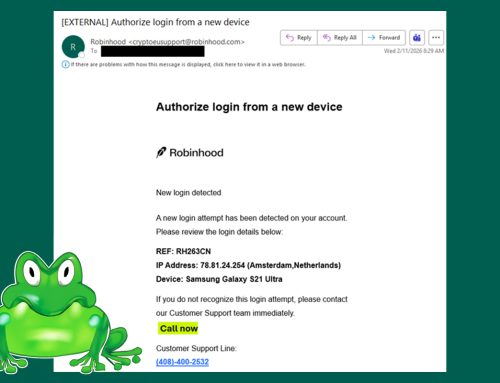500x383 pixels.
Task: Click the redacted recipient field
Action: point(153,51)
